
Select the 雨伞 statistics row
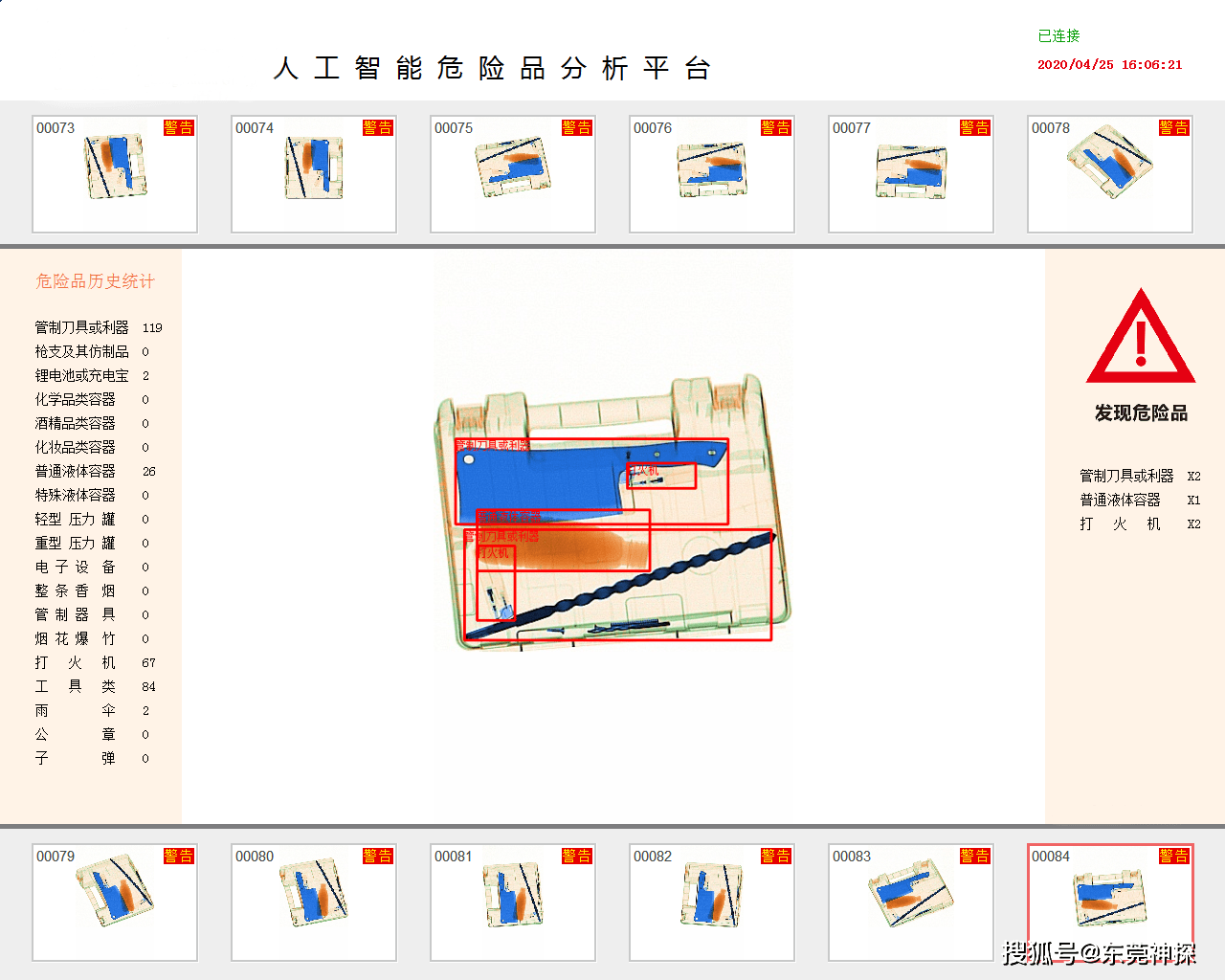pyautogui.click(x=93, y=710)
